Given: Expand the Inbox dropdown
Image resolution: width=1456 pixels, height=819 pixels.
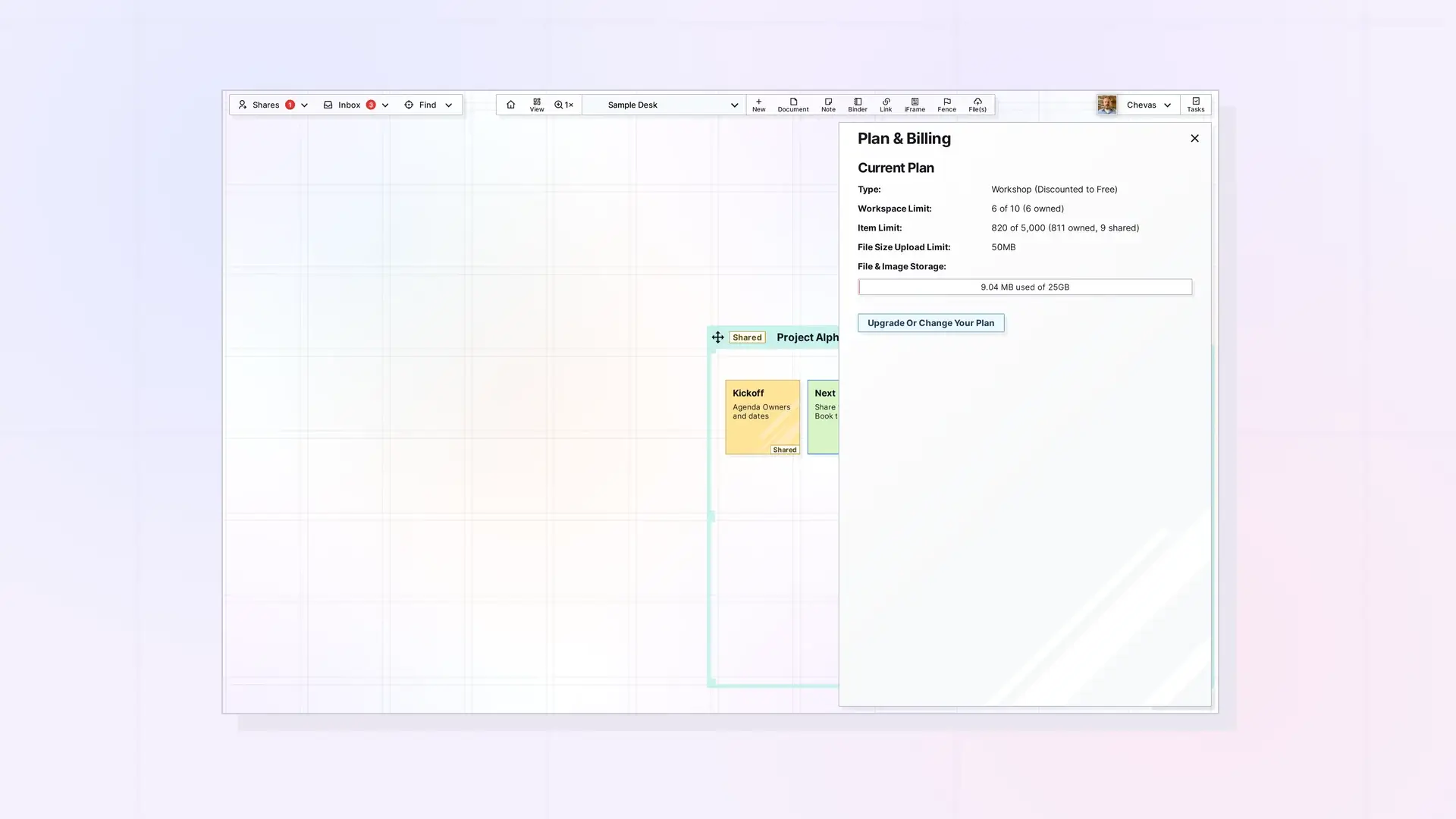Looking at the screenshot, I should [385, 105].
